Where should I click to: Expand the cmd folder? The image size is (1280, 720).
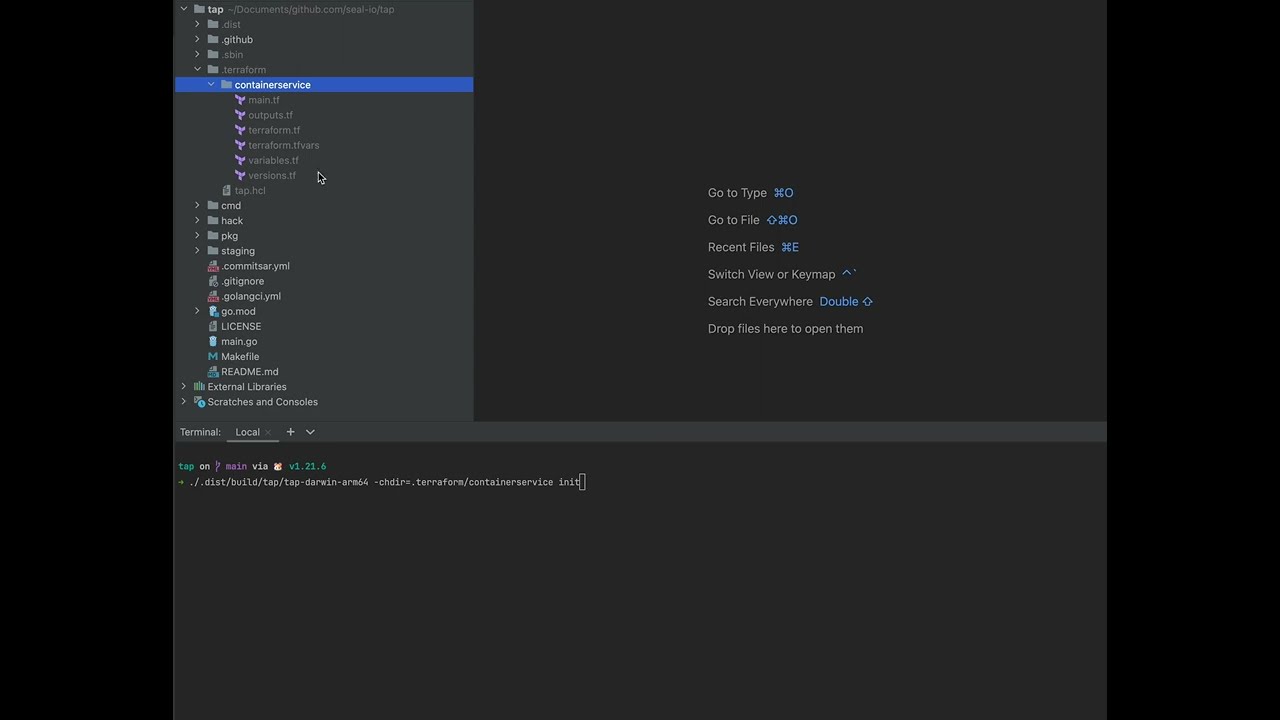tap(197, 206)
